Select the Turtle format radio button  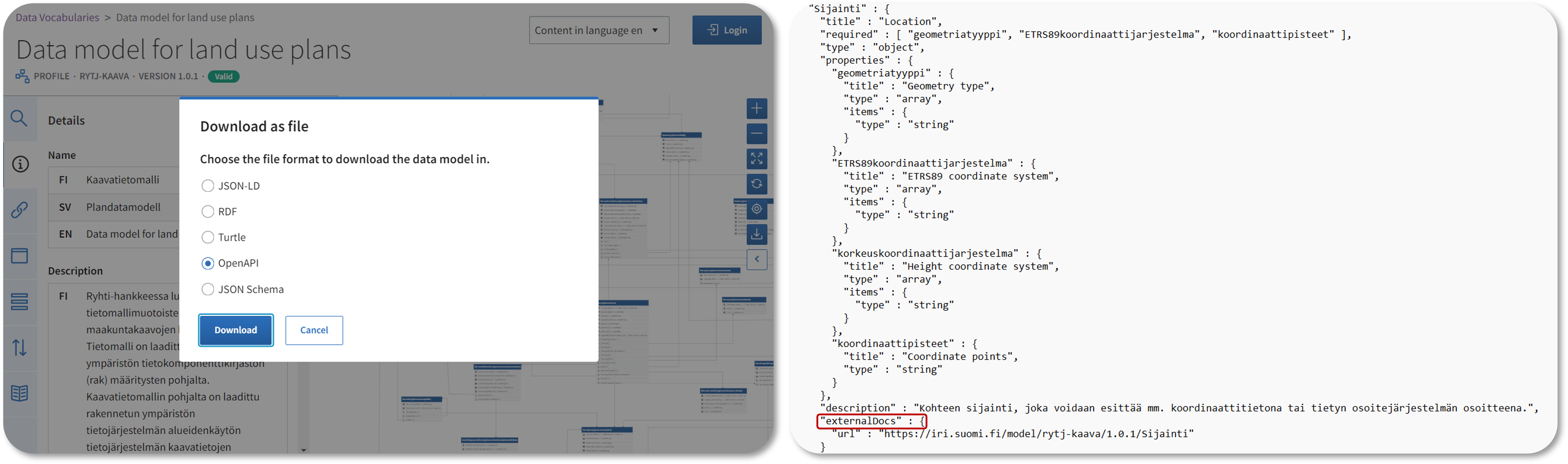(207, 237)
